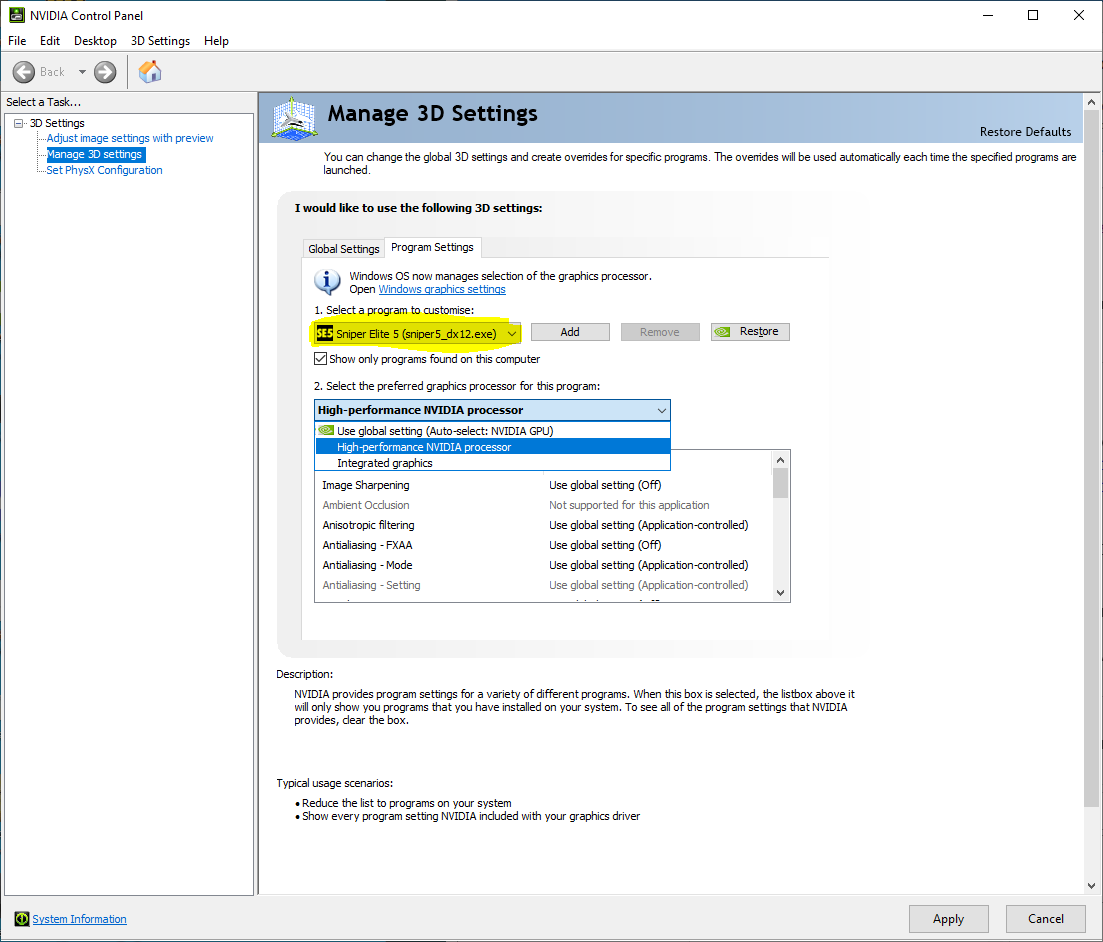Open the Back history dropdown arrow
1103x942 pixels.
pos(82,72)
